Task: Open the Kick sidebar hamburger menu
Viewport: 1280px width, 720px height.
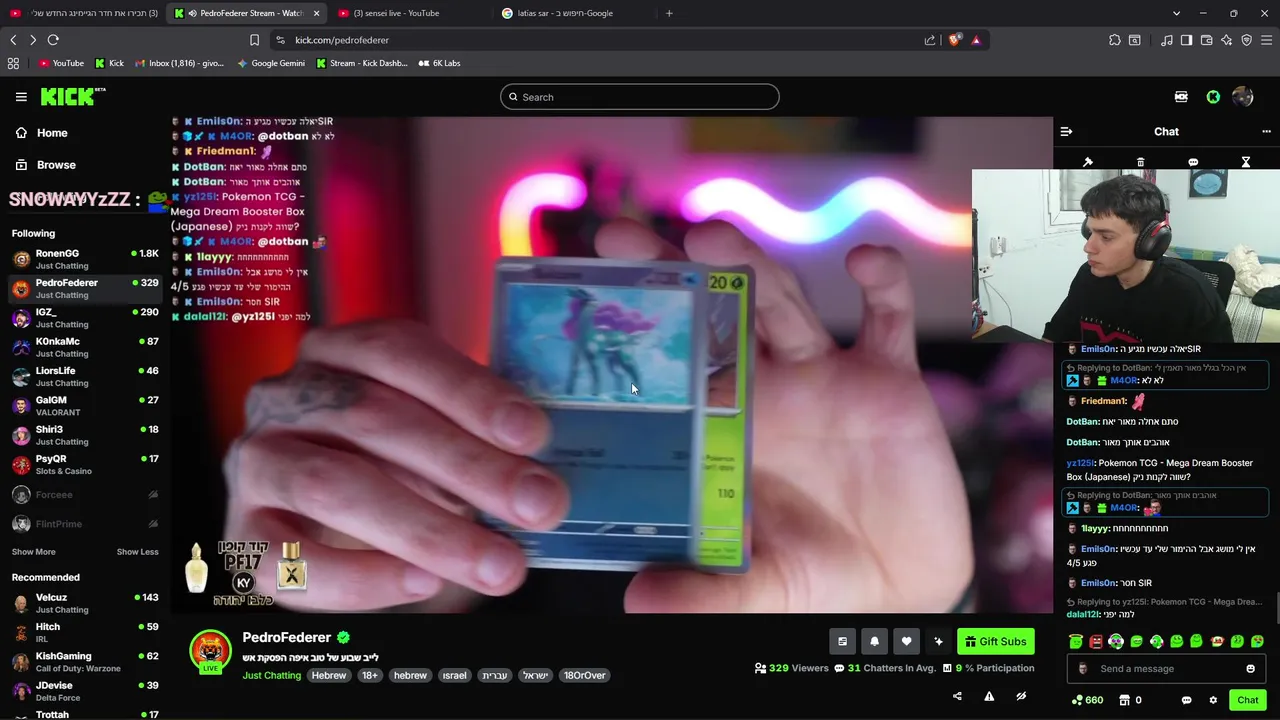Action: pos(21,97)
